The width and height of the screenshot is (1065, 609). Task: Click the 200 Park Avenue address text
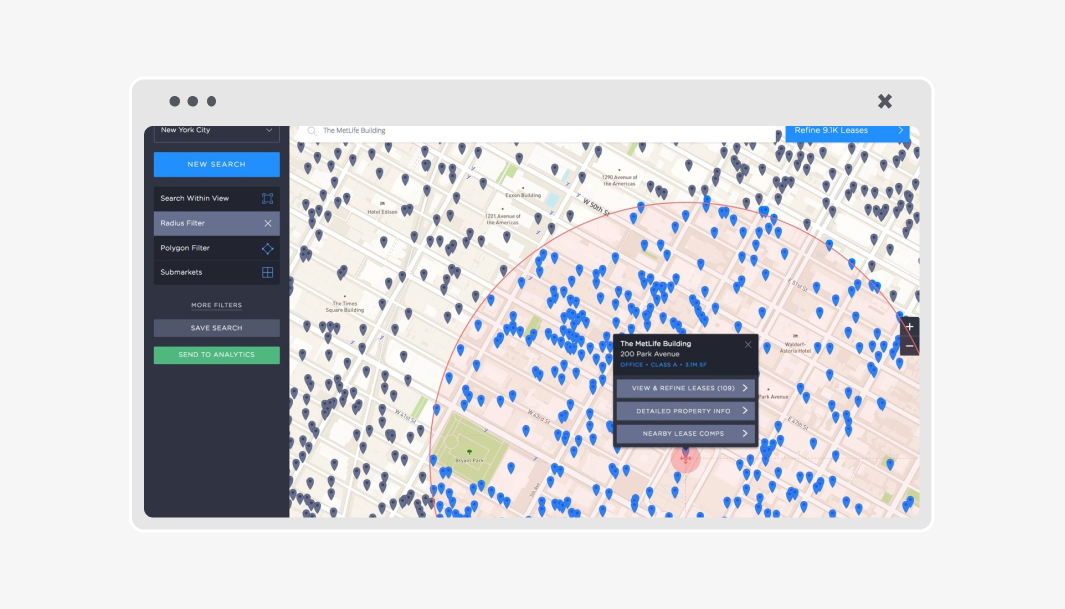(x=649, y=354)
